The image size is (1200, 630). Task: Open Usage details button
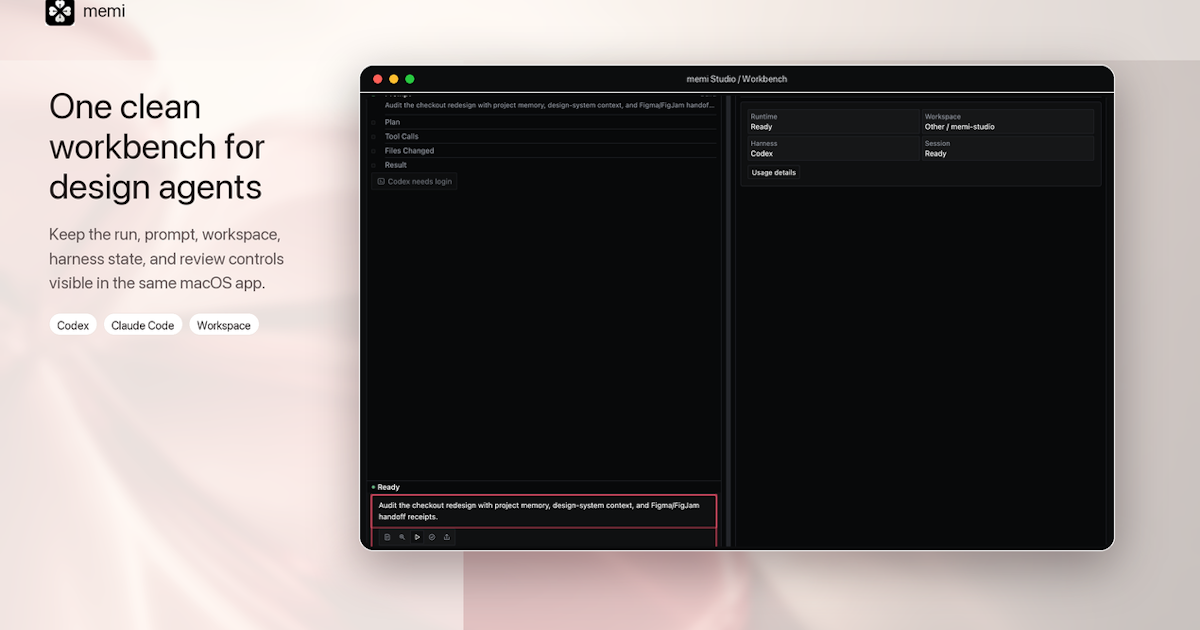coord(774,173)
